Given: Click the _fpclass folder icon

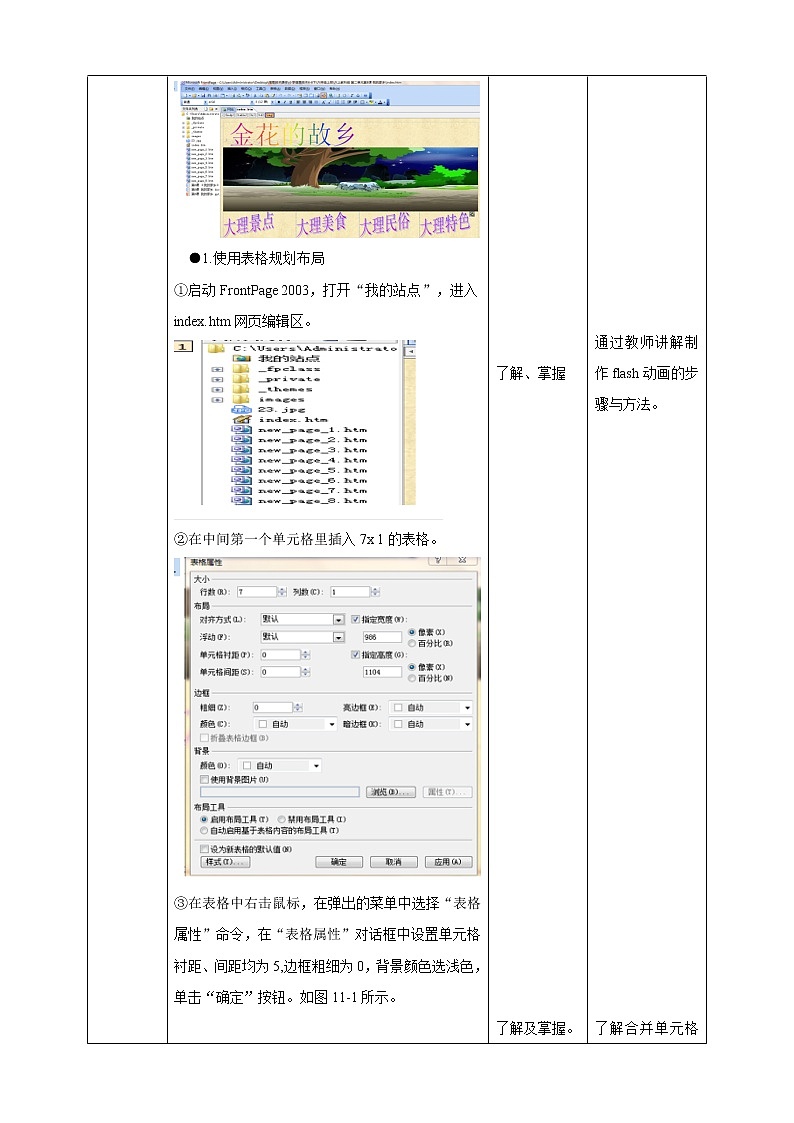Looking at the screenshot, I should [x=243, y=369].
